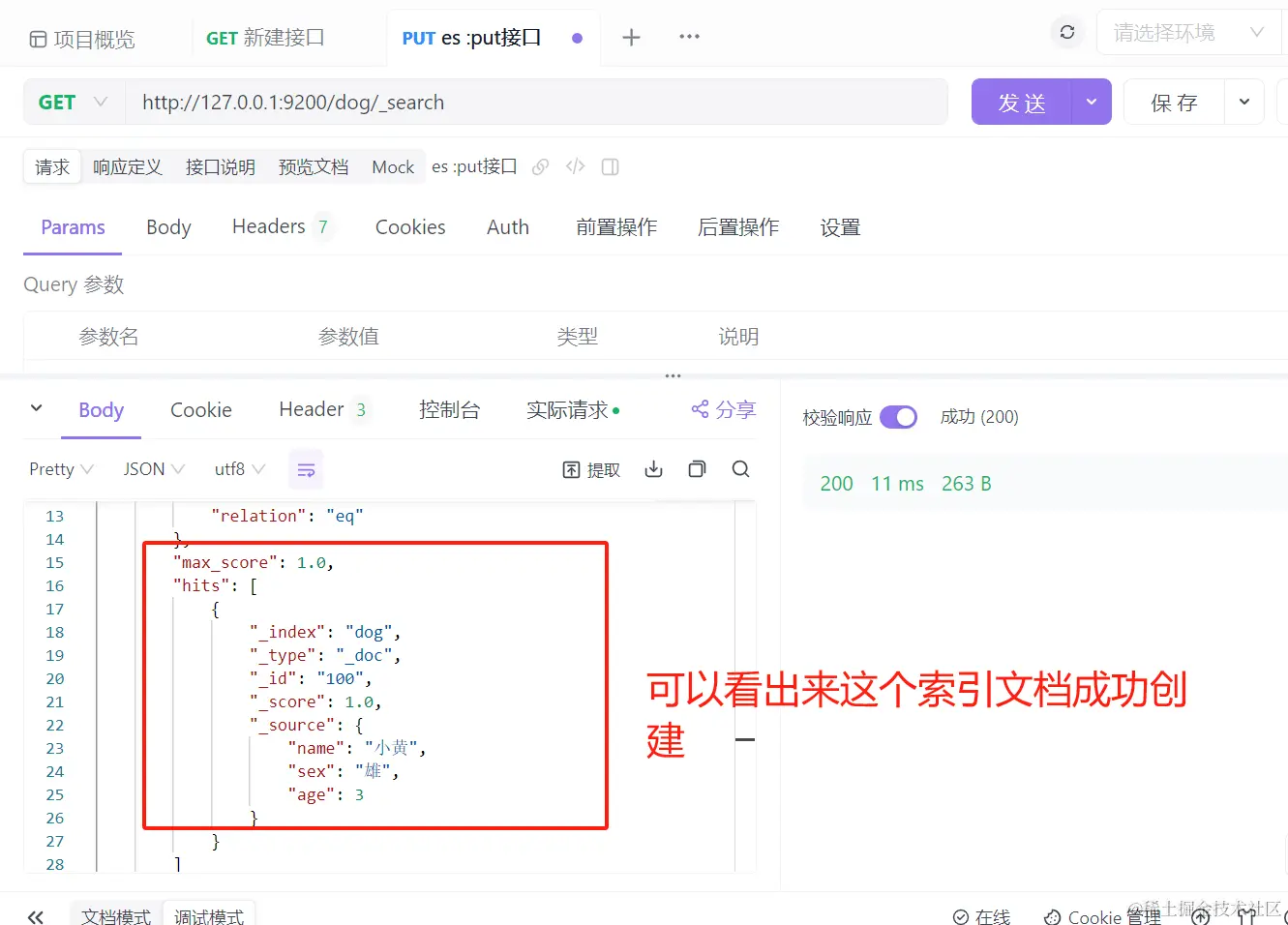The height and width of the screenshot is (925, 1288).
Task: Open the 后置操作 tab
Action: click(x=738, y=227)
